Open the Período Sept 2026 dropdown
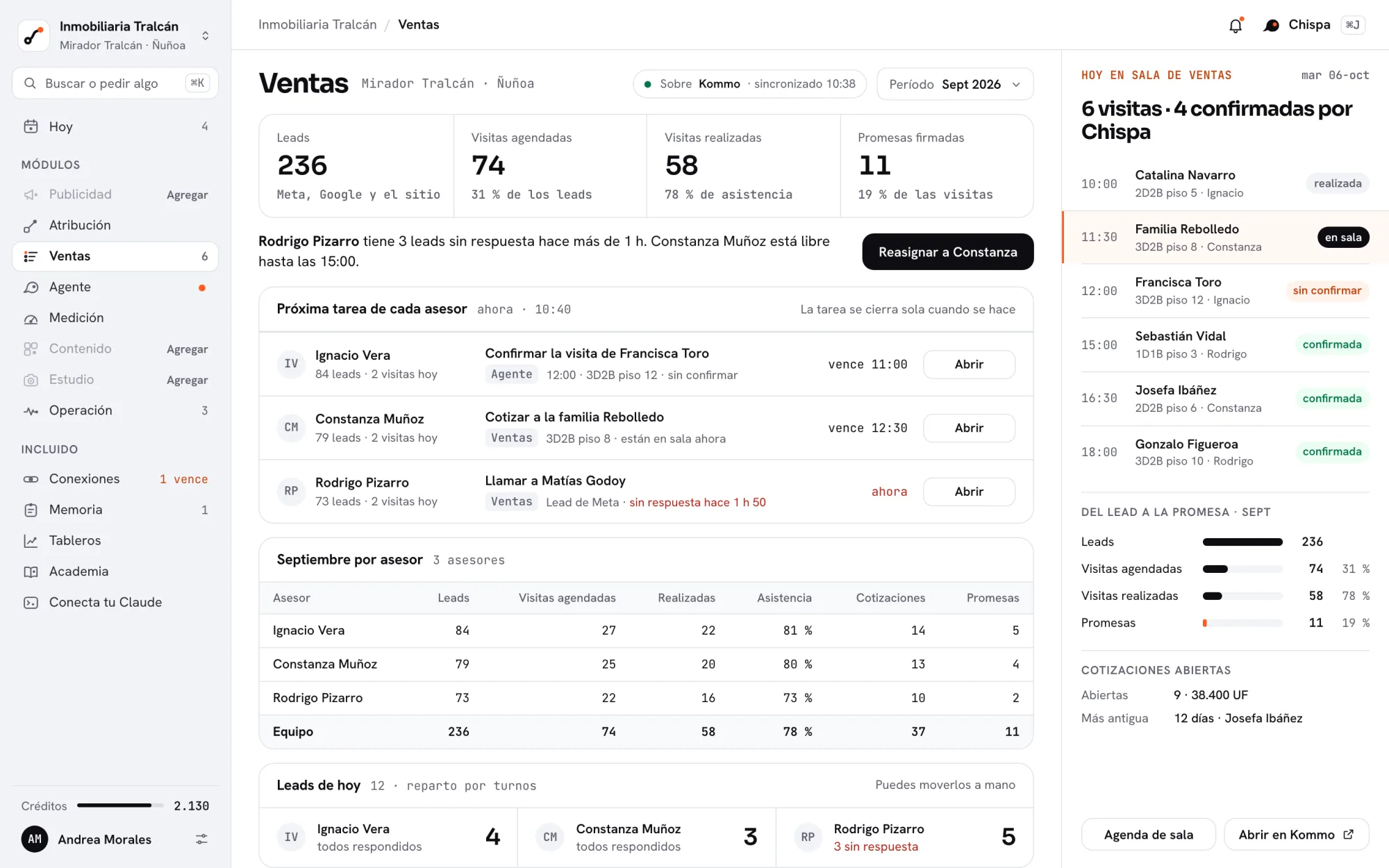Viewport: 1389px width, 868px height. pyautogui.click(x=955, y=84)
